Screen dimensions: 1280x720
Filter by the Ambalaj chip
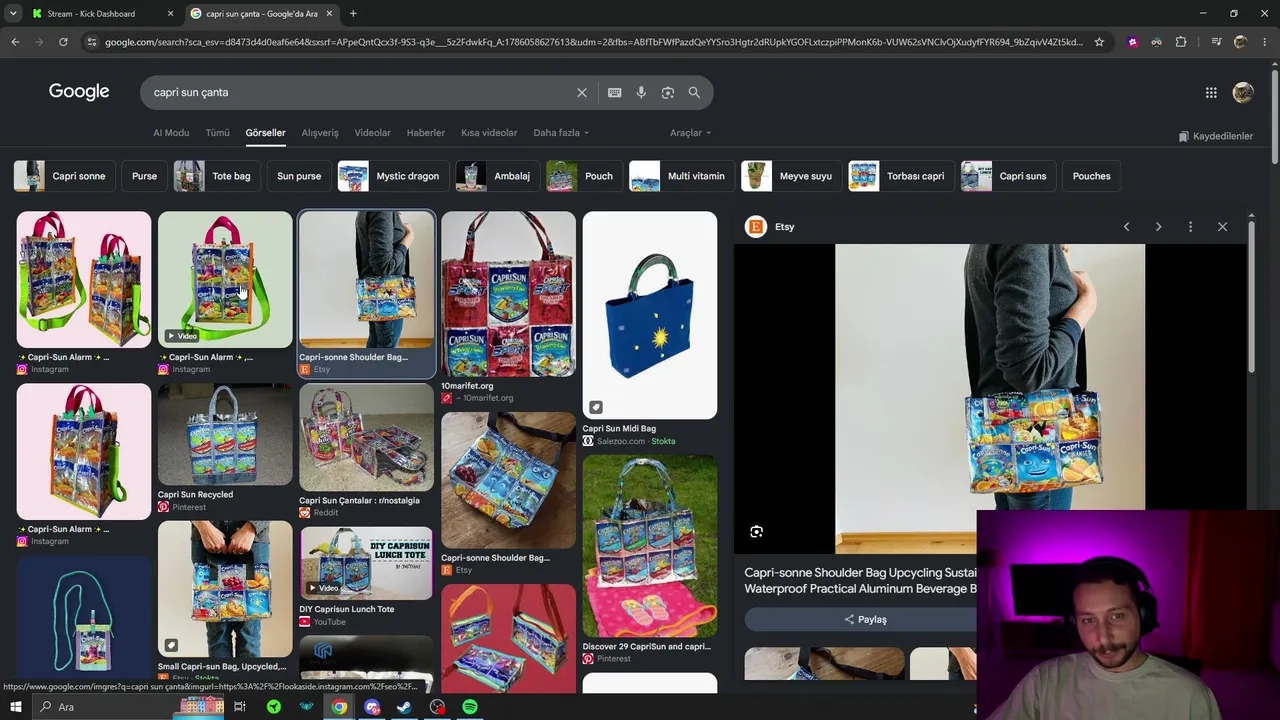pyautogui.click(x=498, y=176)
